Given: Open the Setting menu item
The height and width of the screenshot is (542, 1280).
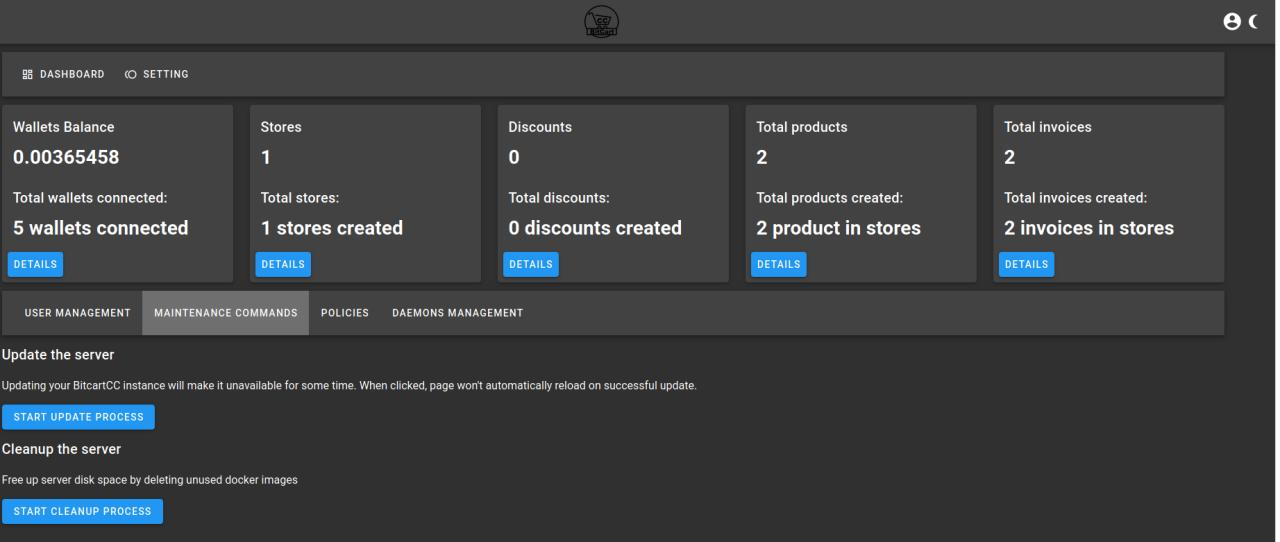Looking at the screenshot, I should point(157,74).
